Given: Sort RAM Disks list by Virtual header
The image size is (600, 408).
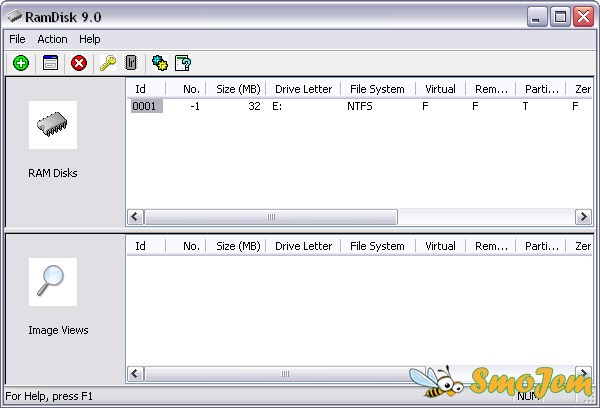Looking at the screenshot, I should [440, 89].
